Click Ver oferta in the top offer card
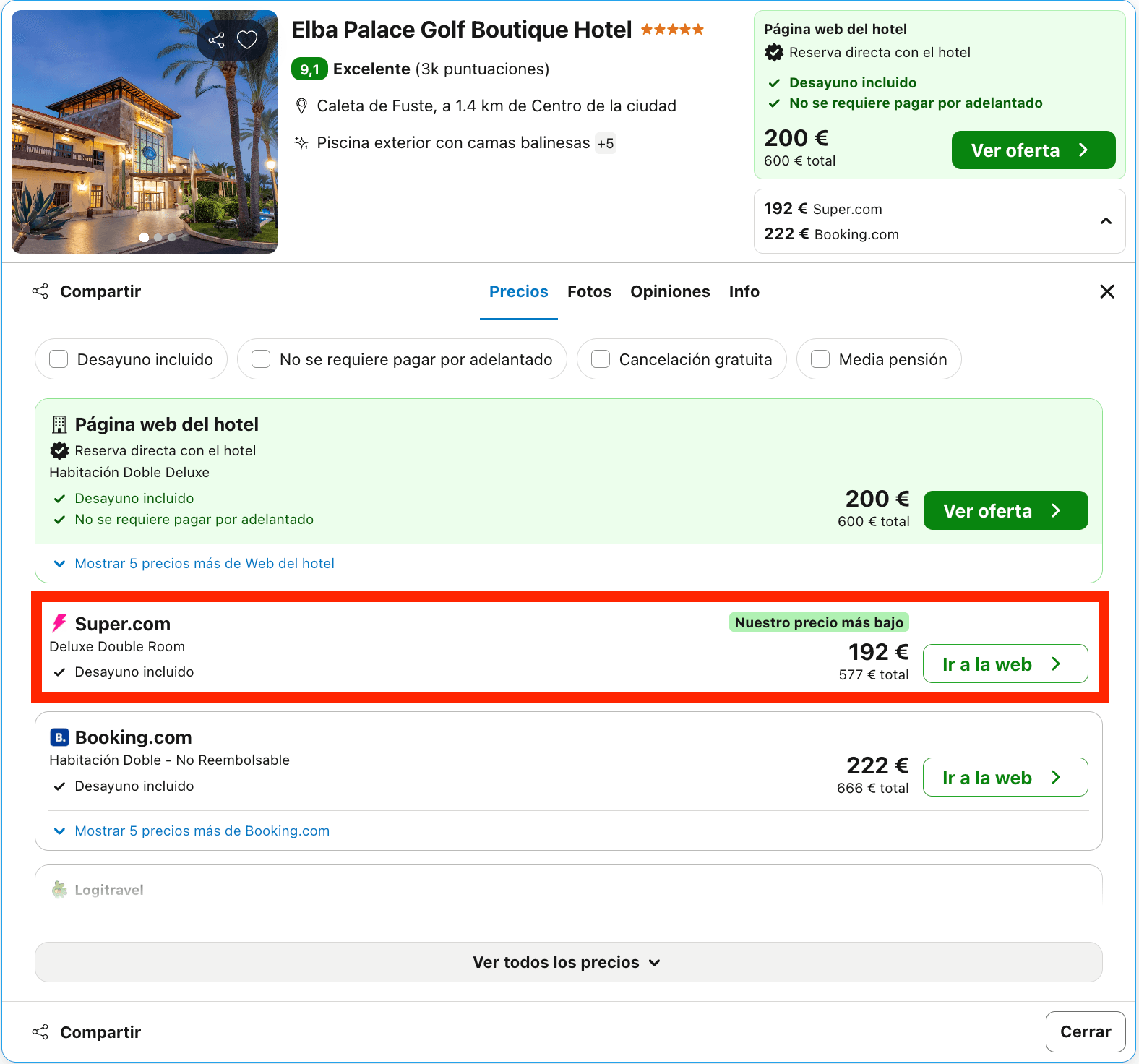 click(x=1033, y=150)
